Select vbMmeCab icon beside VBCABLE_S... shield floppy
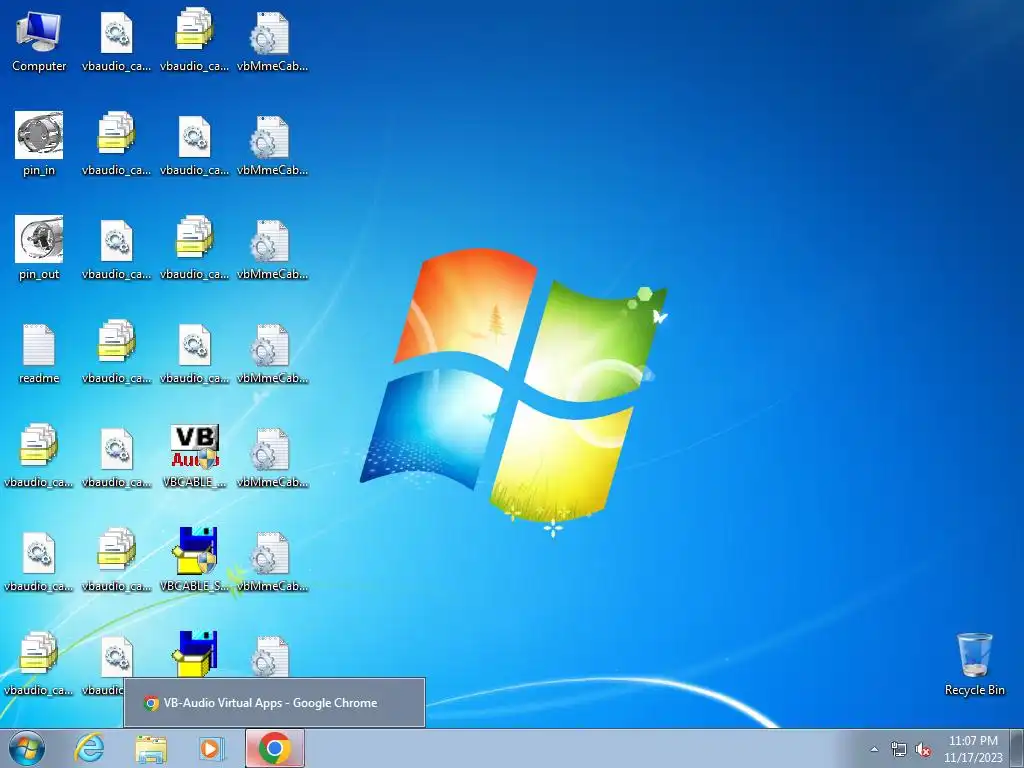Viewport: 1024px width, 768px height. click(x=272, y=561)
